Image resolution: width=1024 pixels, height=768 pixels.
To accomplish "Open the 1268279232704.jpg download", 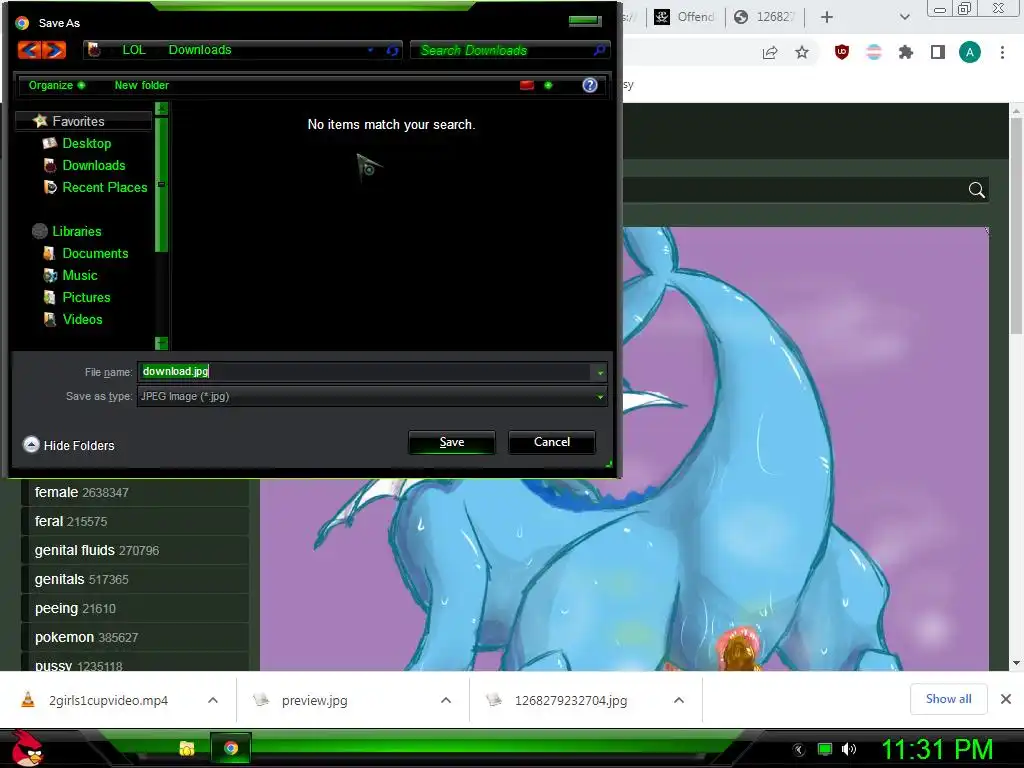I will (570, 701).
